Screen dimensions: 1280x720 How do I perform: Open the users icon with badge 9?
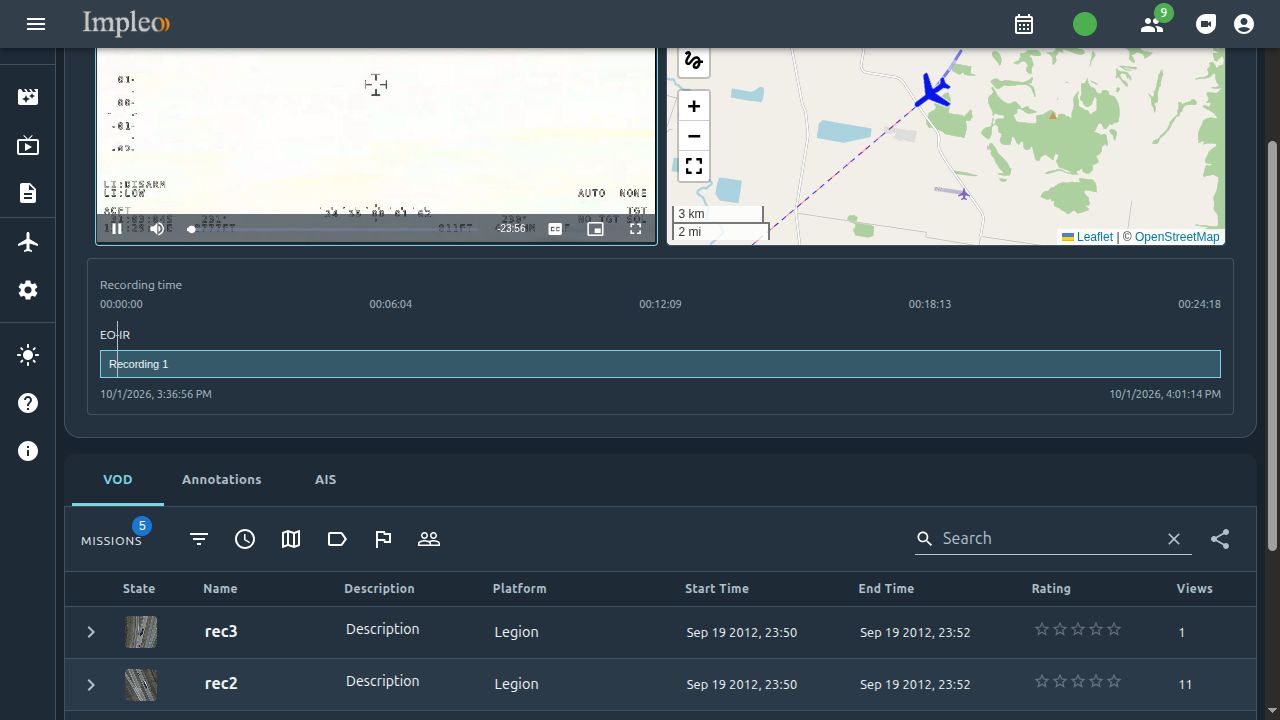(1152, 24)
